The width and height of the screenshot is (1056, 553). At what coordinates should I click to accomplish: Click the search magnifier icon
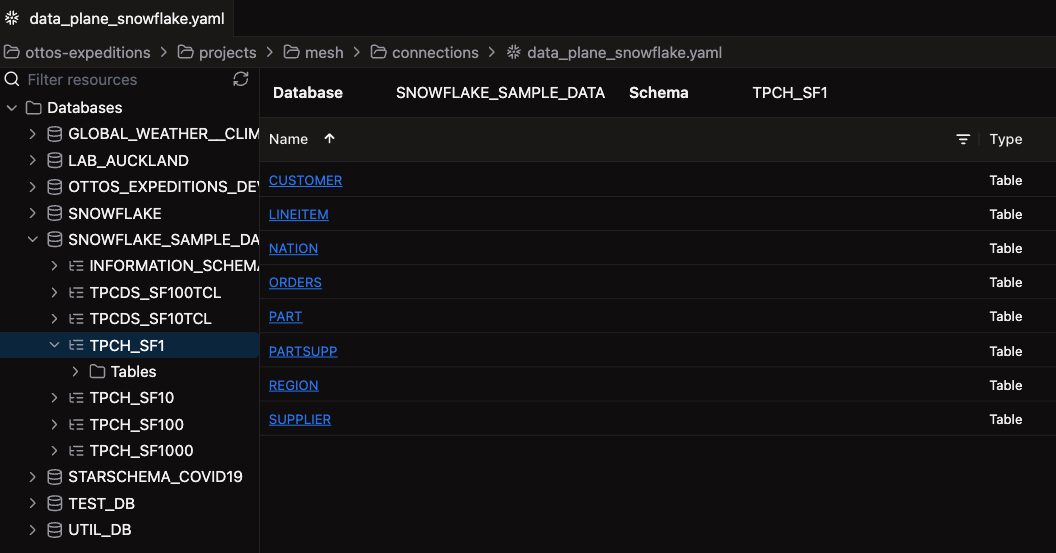[x=11, y=79]
